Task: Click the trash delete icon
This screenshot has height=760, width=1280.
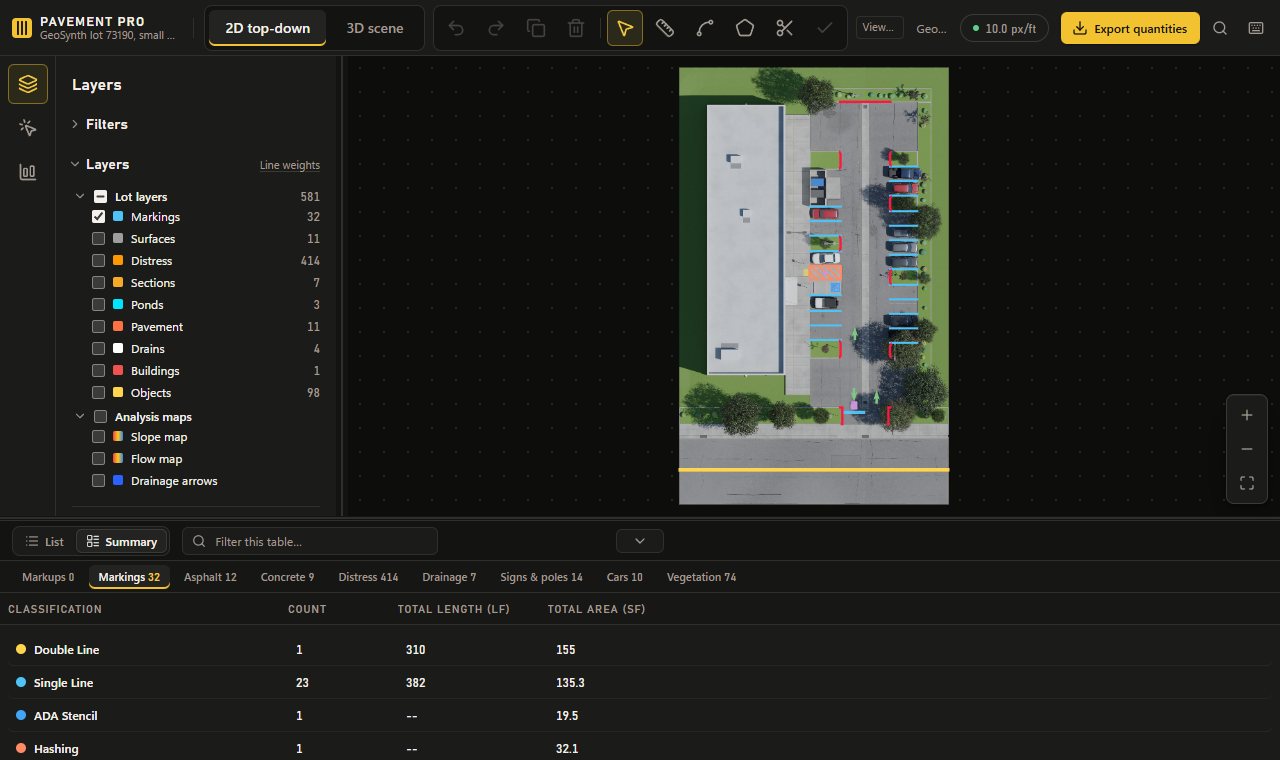Action: [x=576, y=28]
